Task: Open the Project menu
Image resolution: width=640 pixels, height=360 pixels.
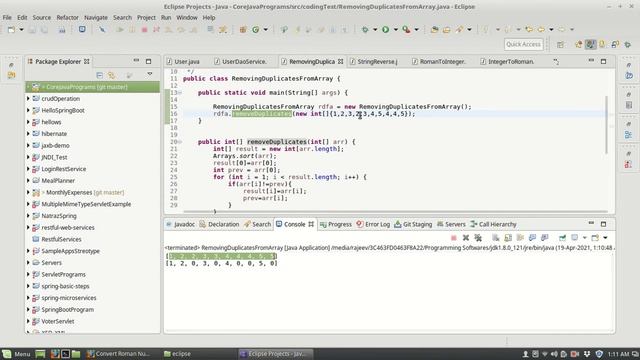Action: [x=147, y=18]
